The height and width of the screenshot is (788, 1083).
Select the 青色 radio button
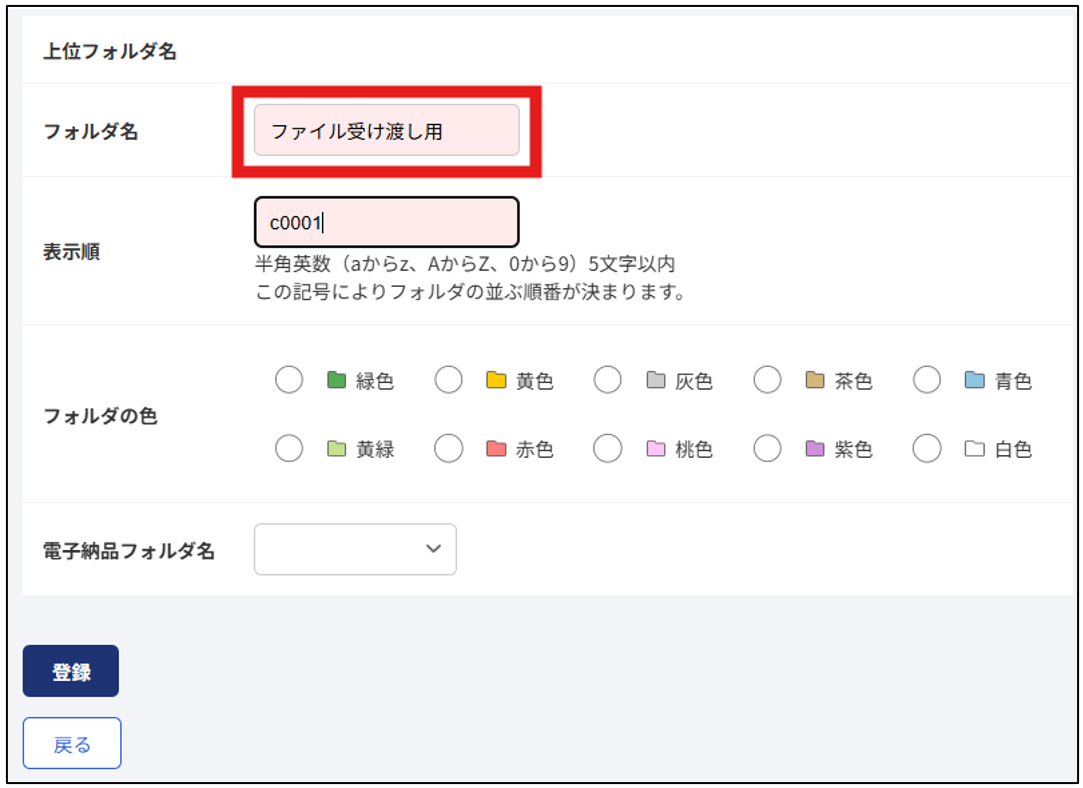(927, 380)
